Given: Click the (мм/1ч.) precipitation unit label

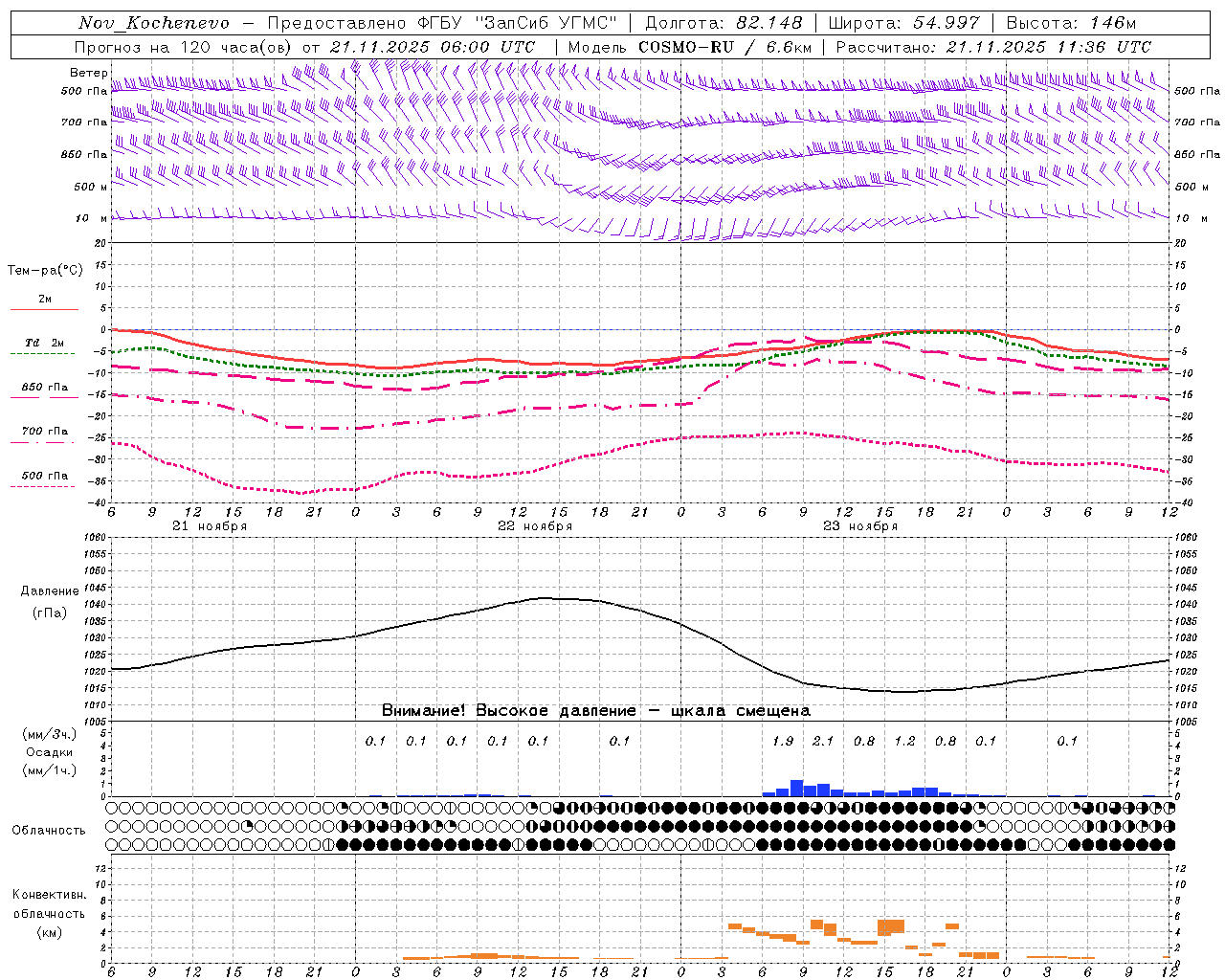Looking at the screenshot, I should pyautogui.click(x=49, y=770).
